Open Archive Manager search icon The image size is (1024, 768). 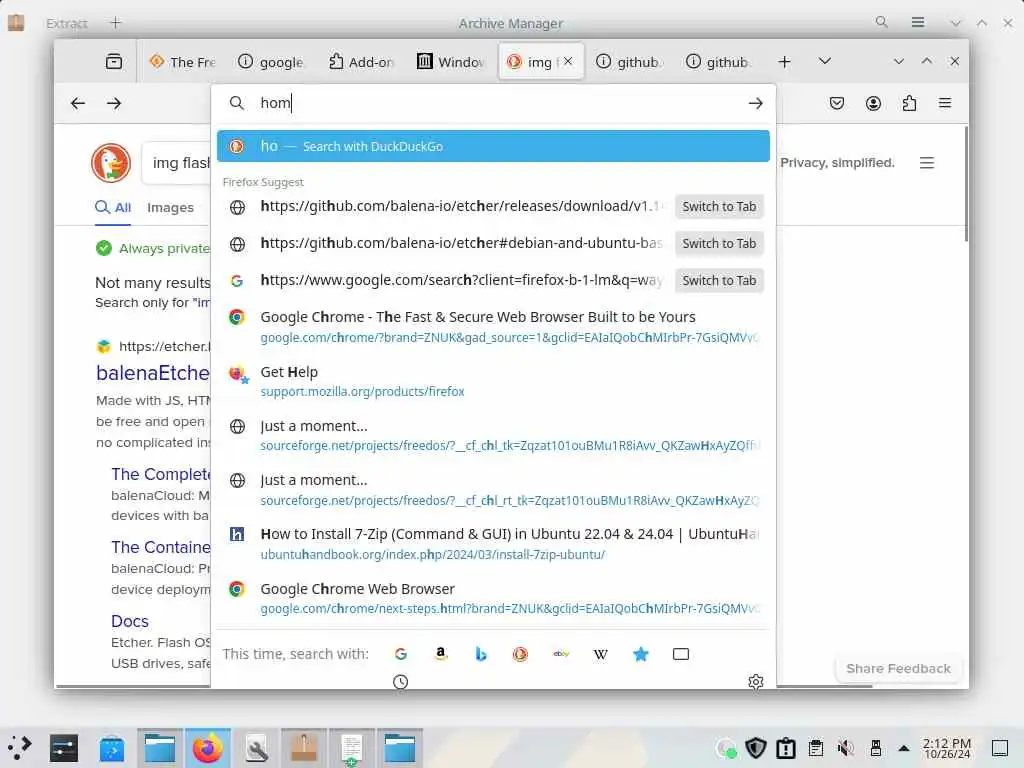click(882, 22)
